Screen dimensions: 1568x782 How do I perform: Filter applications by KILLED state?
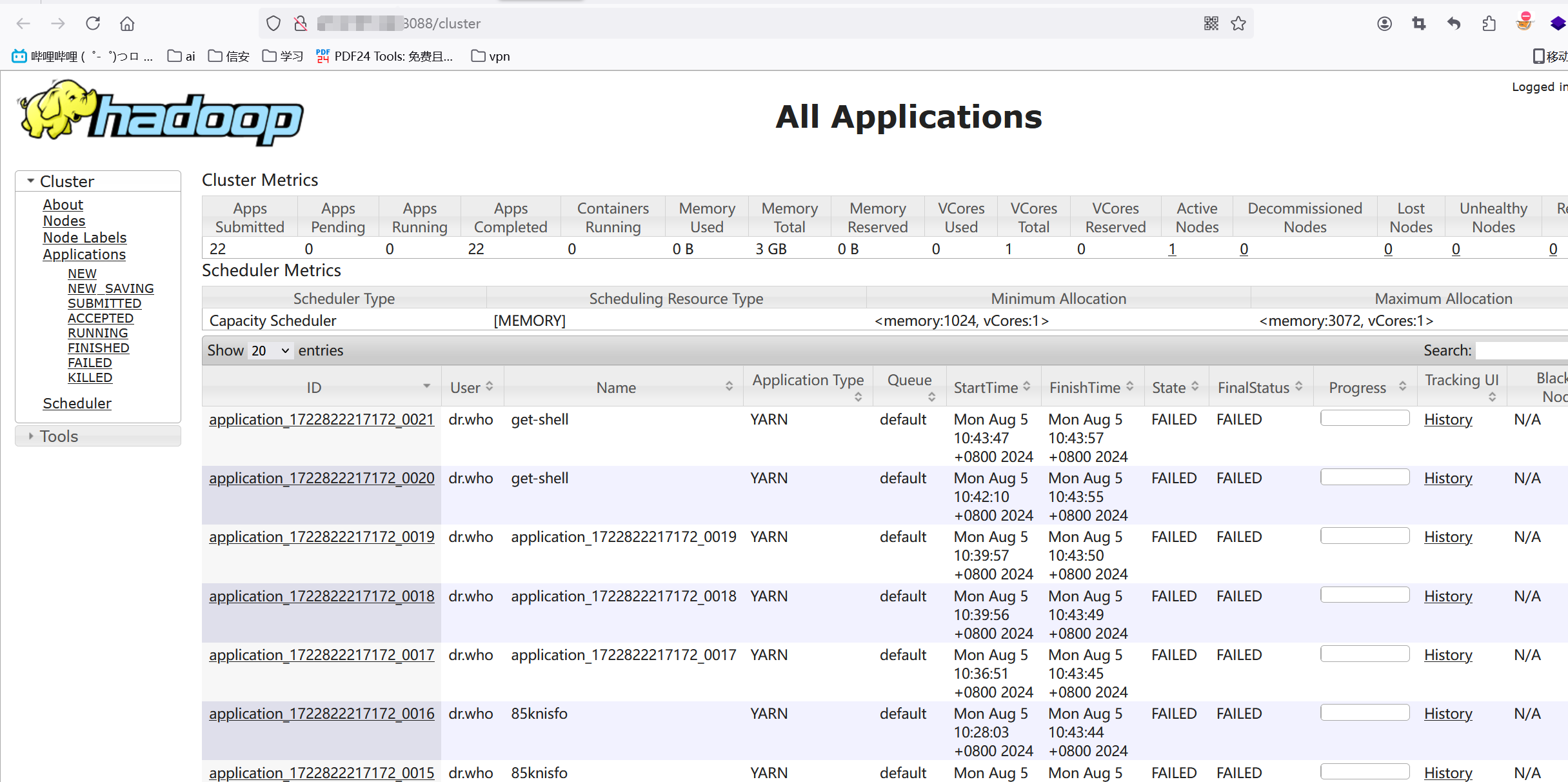[90, 377]
